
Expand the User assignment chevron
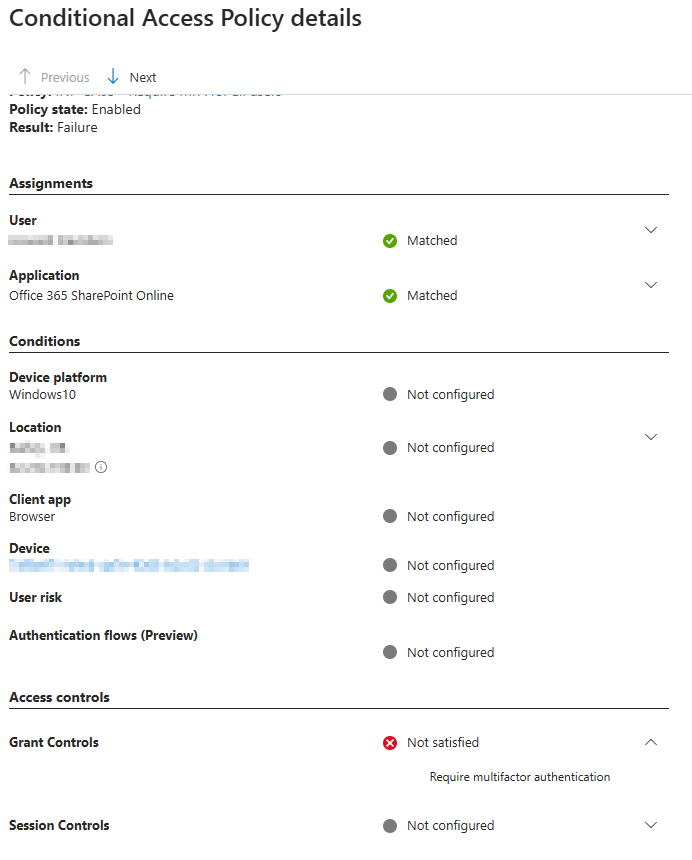point(651,230)
